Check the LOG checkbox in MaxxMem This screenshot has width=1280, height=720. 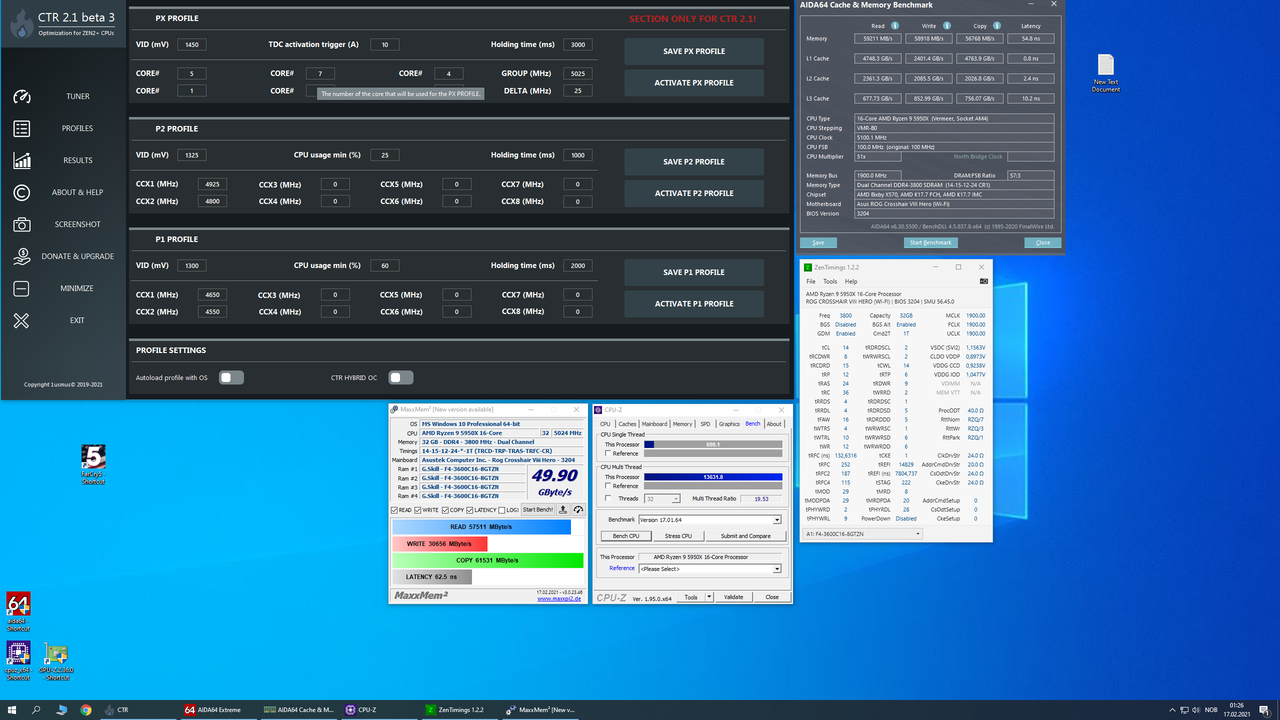(x=502, y=510)
